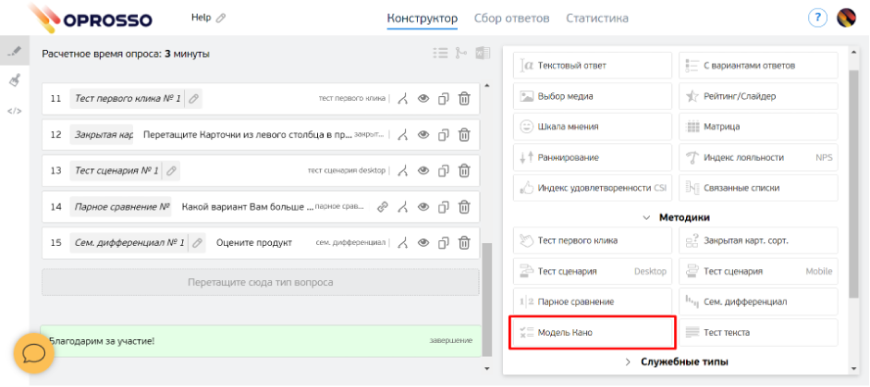Select С вариантами ответов question type
This screenshot has height=387, width=870.
pyautogui.click(x=758, y=66)
